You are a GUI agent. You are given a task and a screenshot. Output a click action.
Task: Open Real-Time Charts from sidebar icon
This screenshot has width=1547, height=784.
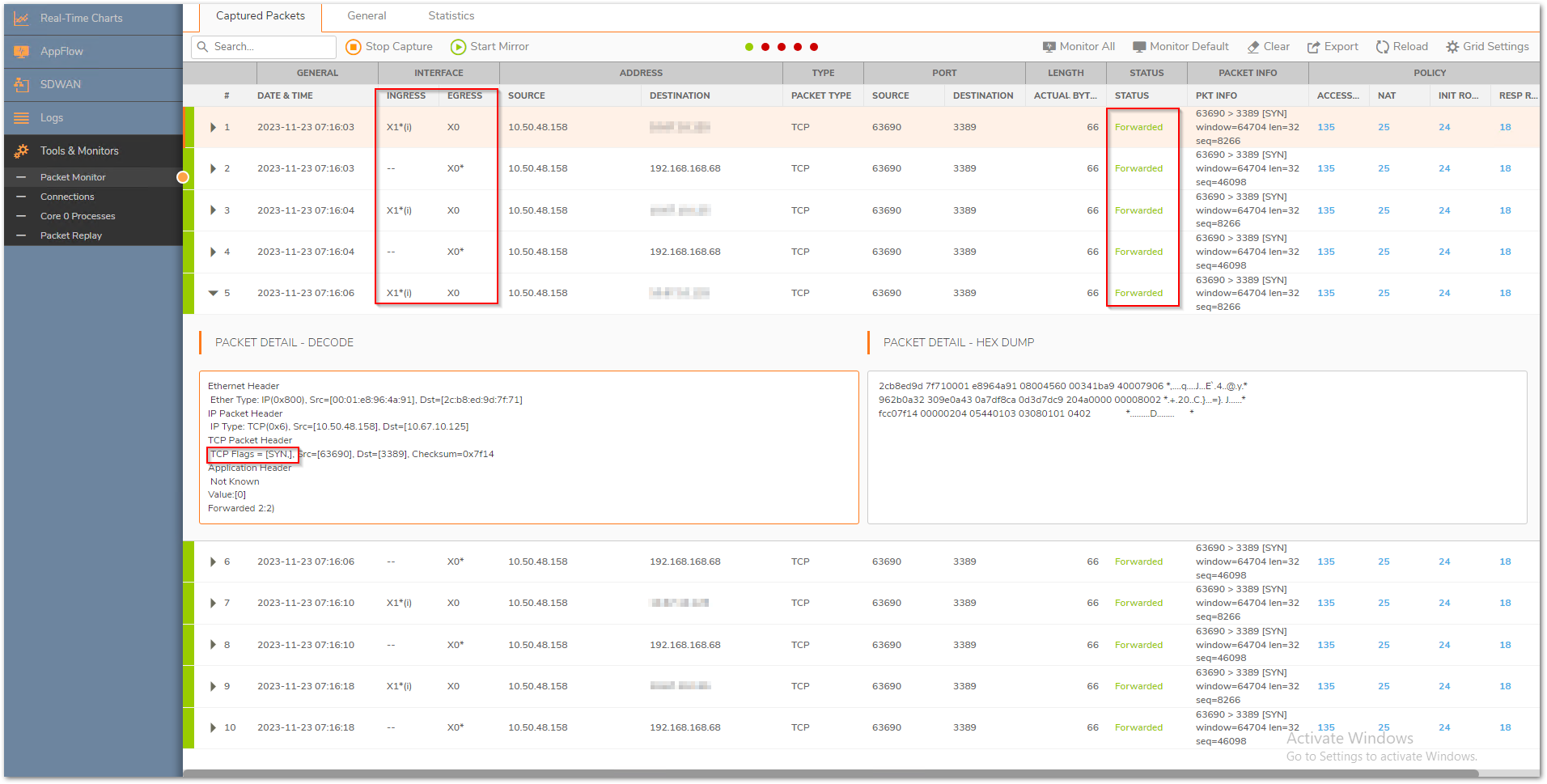pyautogui.click(x=22, y=18)
